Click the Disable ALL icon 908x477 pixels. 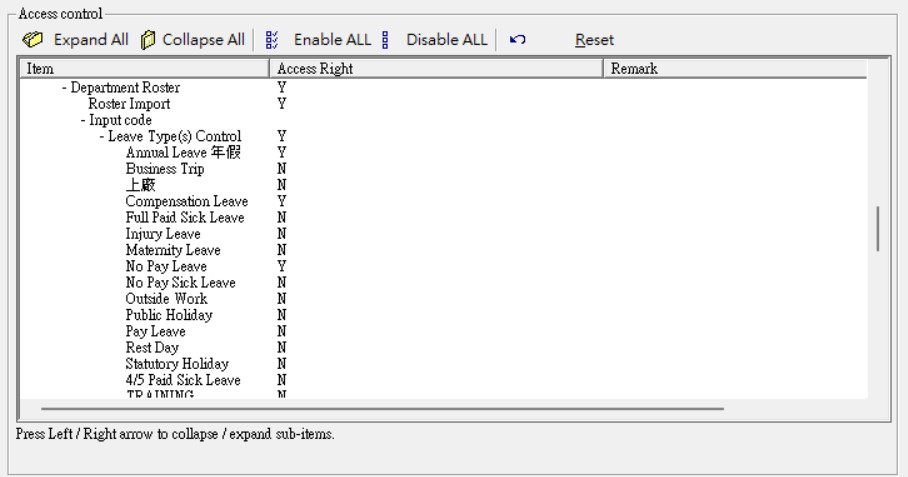pos(386,40)
